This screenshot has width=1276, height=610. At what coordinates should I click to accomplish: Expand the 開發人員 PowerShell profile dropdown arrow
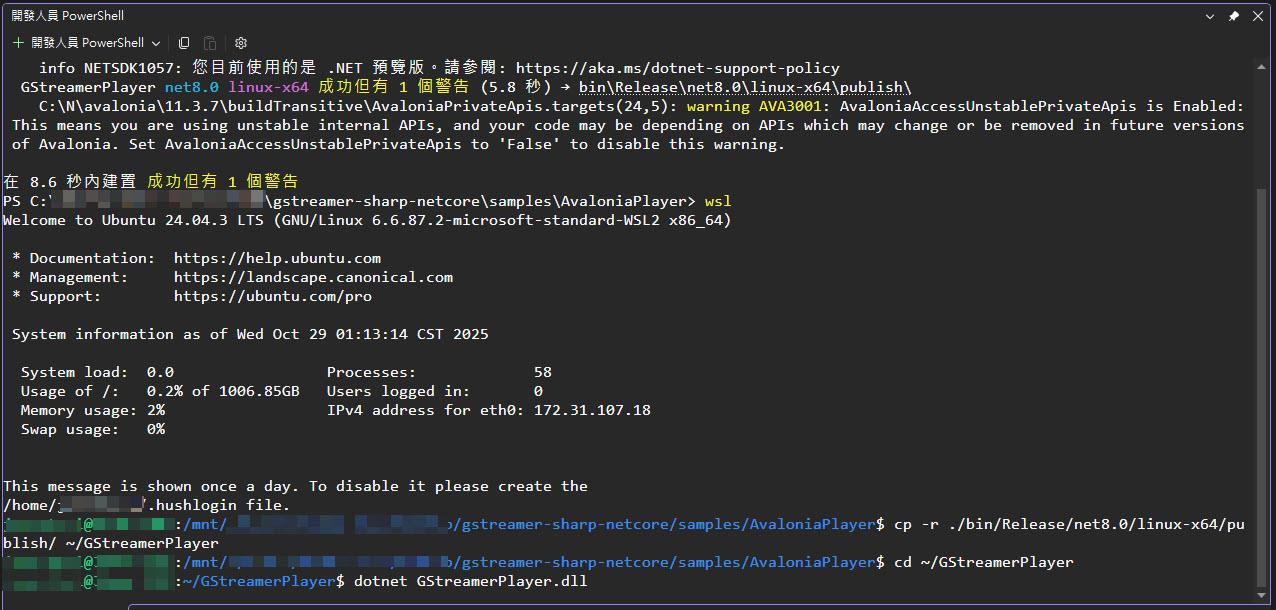tap(156, 43)
